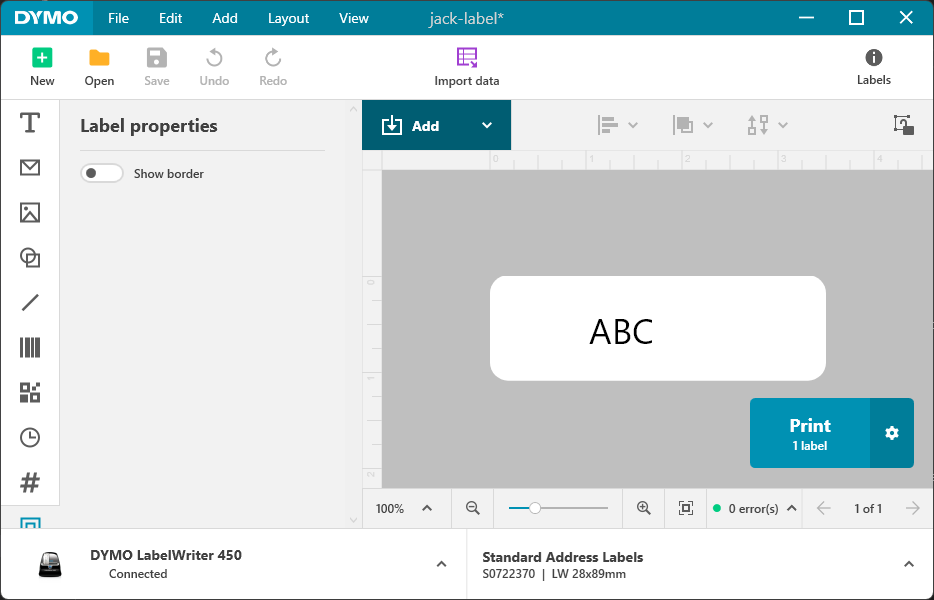
Task: Select the Date and Time tool
Action: click(30, 438)
